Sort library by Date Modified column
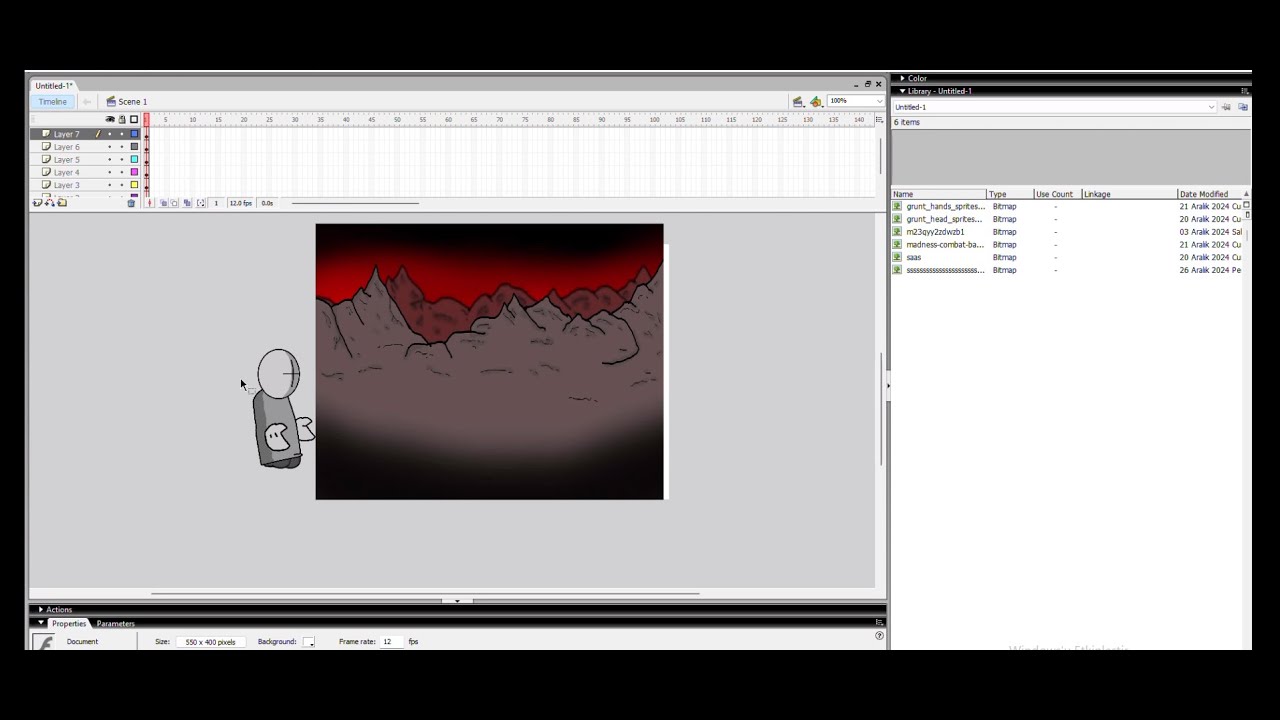 pyautogui.click(x=1210, y=194)
